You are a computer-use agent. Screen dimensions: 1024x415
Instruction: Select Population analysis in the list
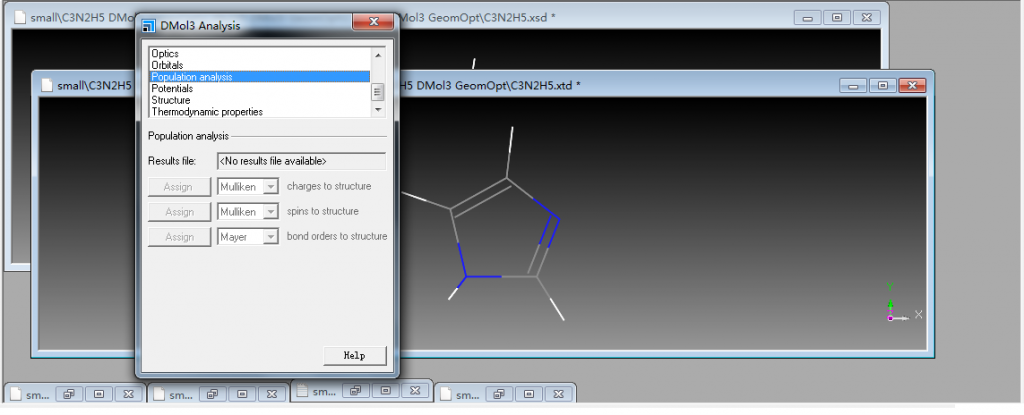tap(259, 76)
